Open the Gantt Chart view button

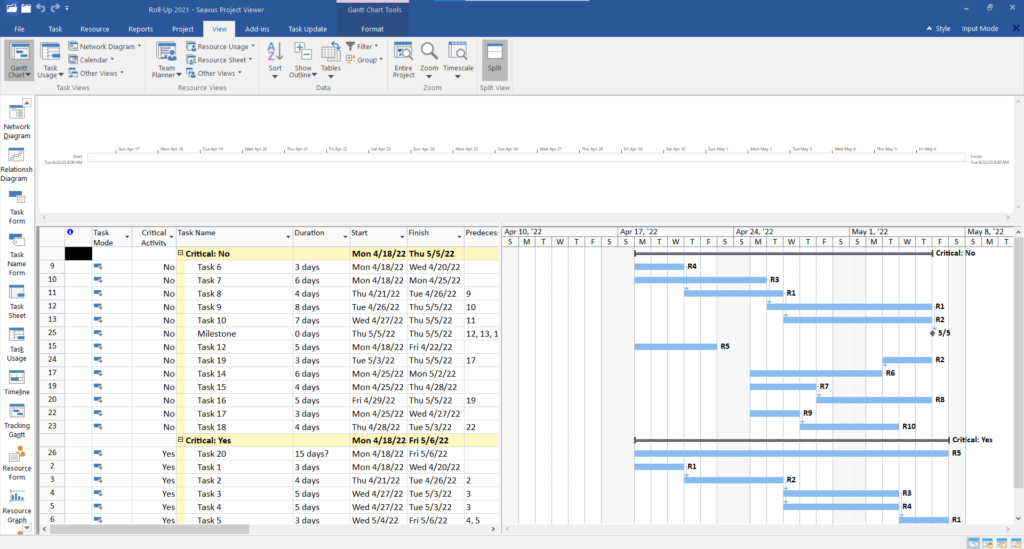(x=19, y=60)
